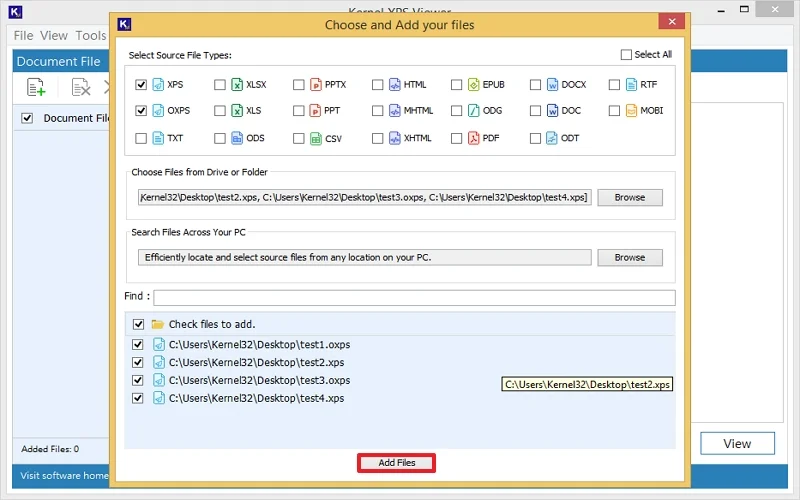
Task: Click the PPT file type icon
Action: (x=316, y=110)
